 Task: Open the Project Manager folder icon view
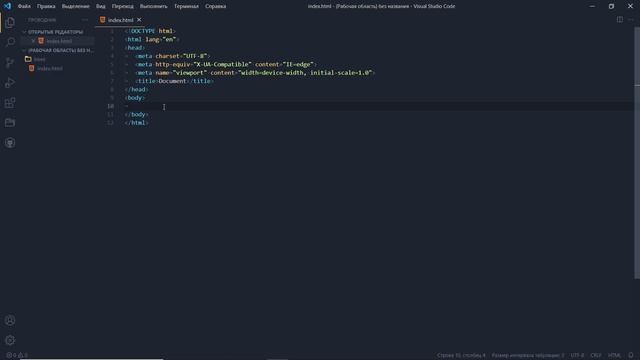tap(10, 122)
